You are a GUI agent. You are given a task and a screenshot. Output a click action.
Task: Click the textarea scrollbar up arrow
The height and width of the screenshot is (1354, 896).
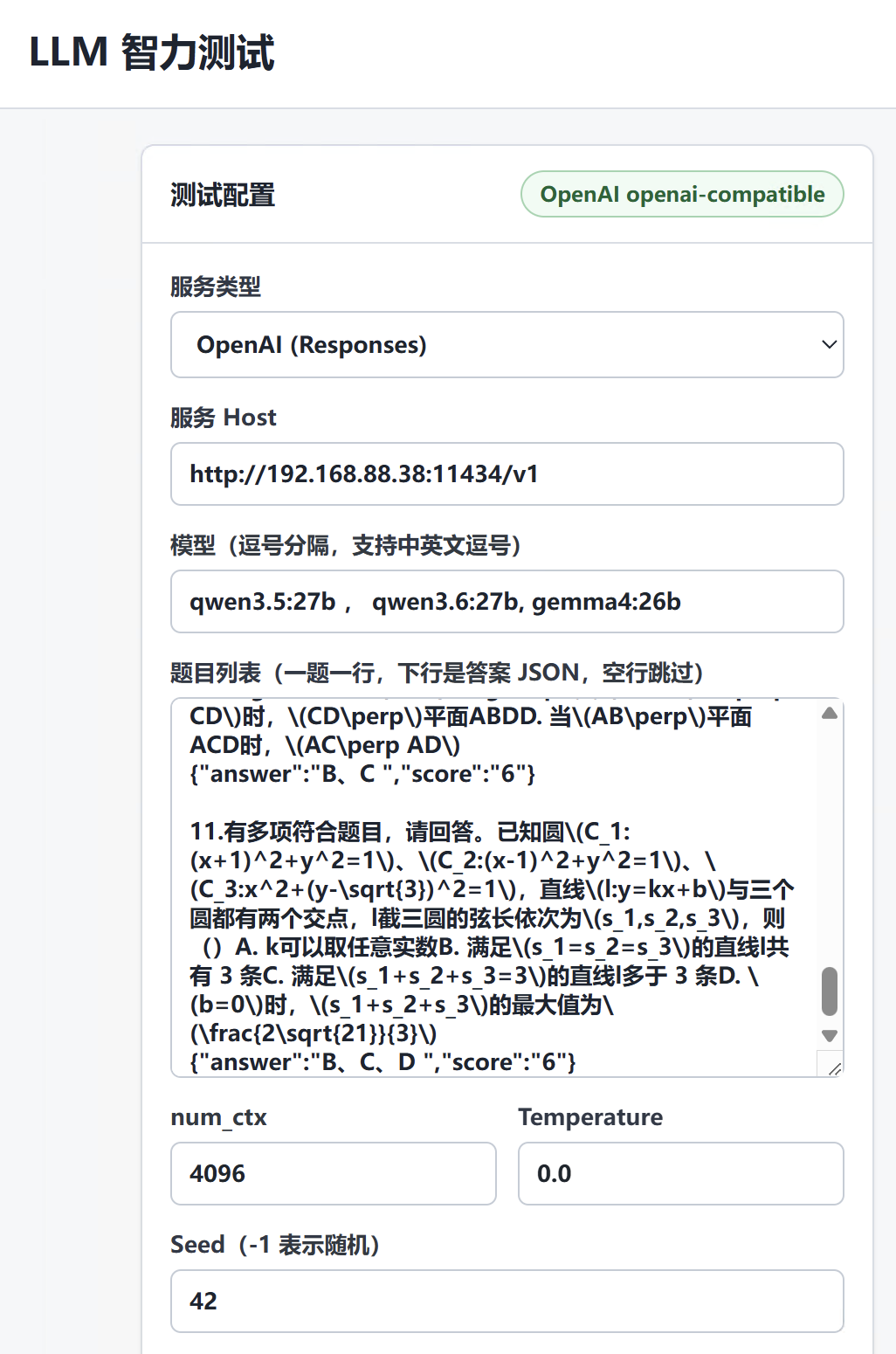830,714
